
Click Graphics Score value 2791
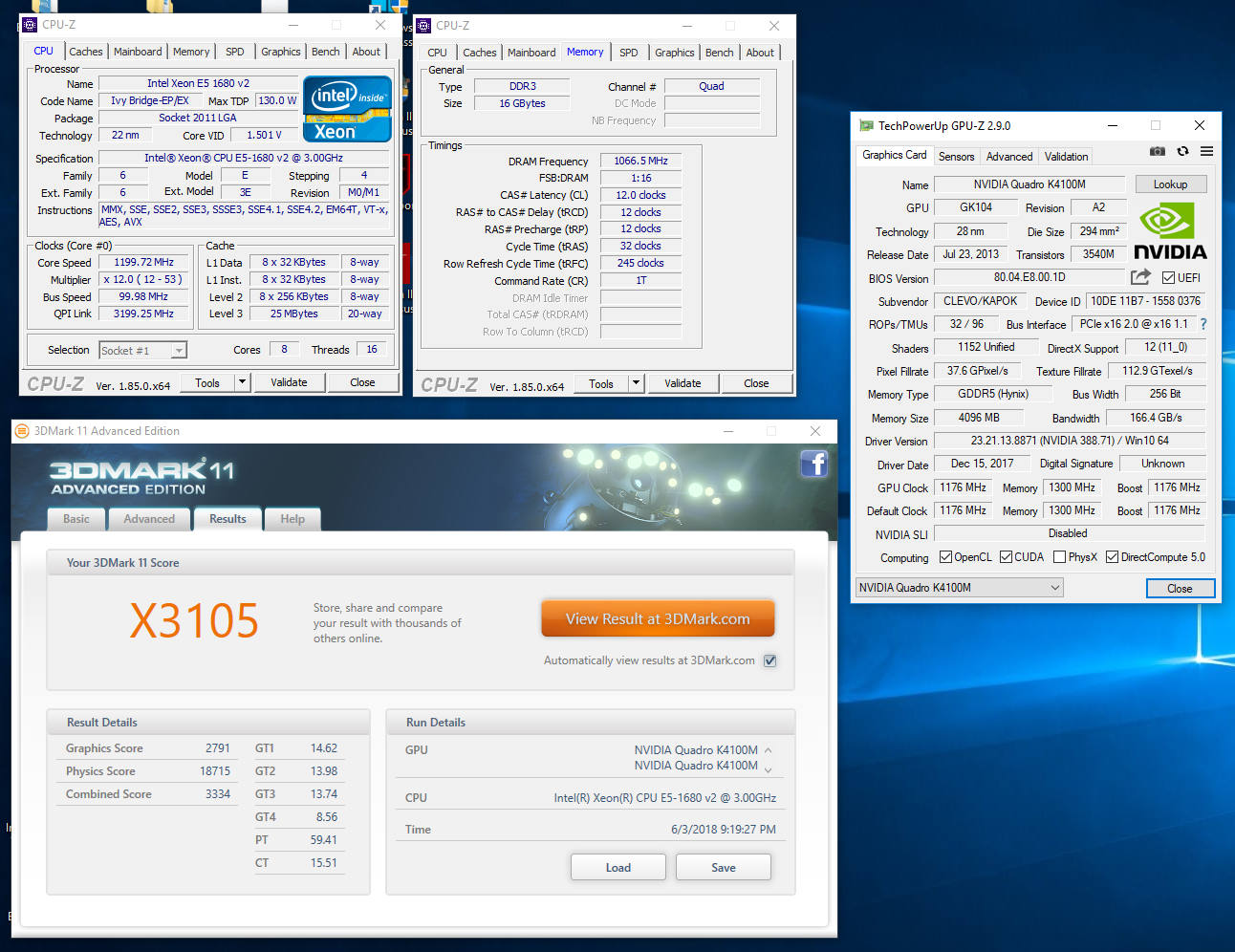tap(218, 748)
